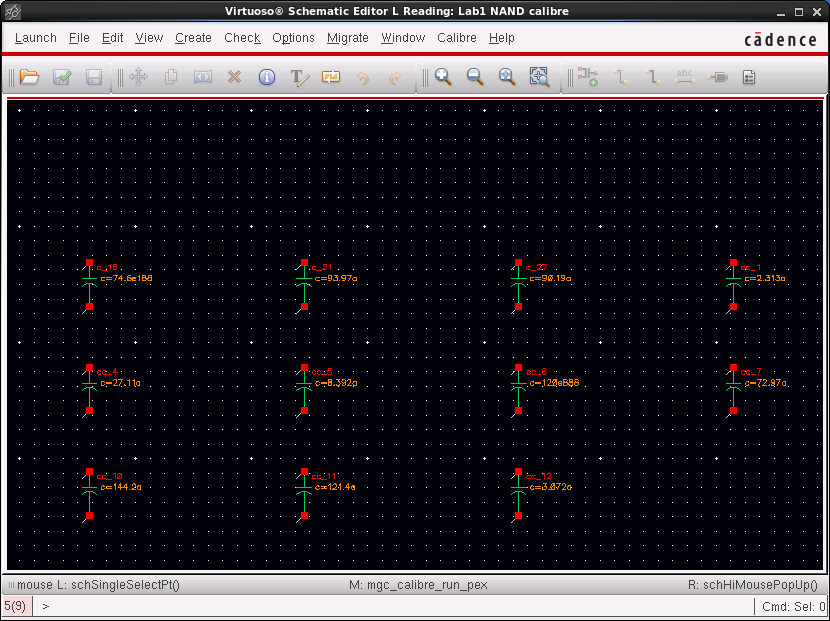This screenshot has width=830, height=621.
Task: Minimize the Virtuoso window
Action: point(781,13)
